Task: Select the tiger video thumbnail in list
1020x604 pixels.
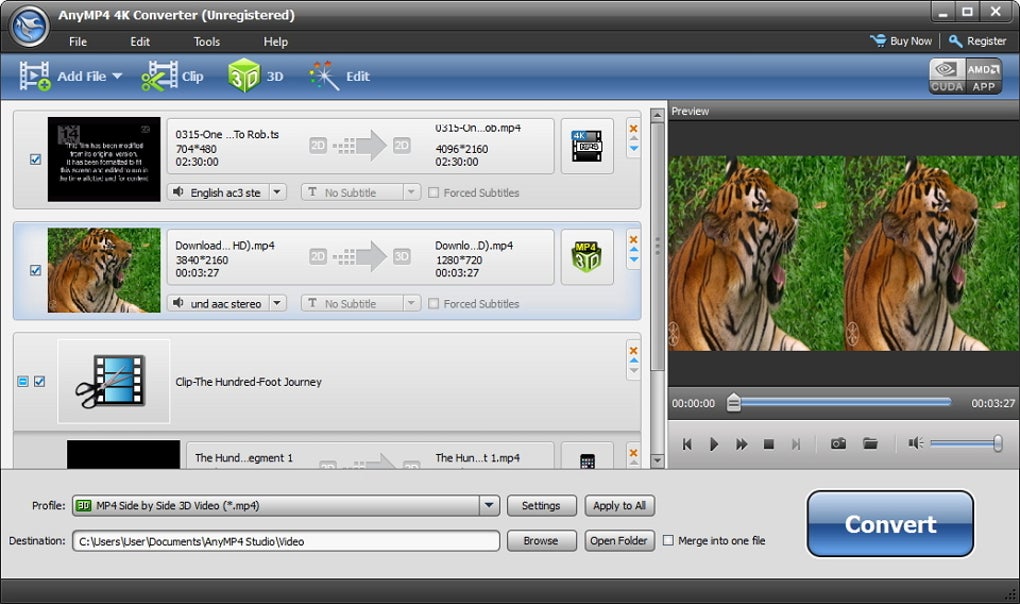Action: [x=104, y=270]
